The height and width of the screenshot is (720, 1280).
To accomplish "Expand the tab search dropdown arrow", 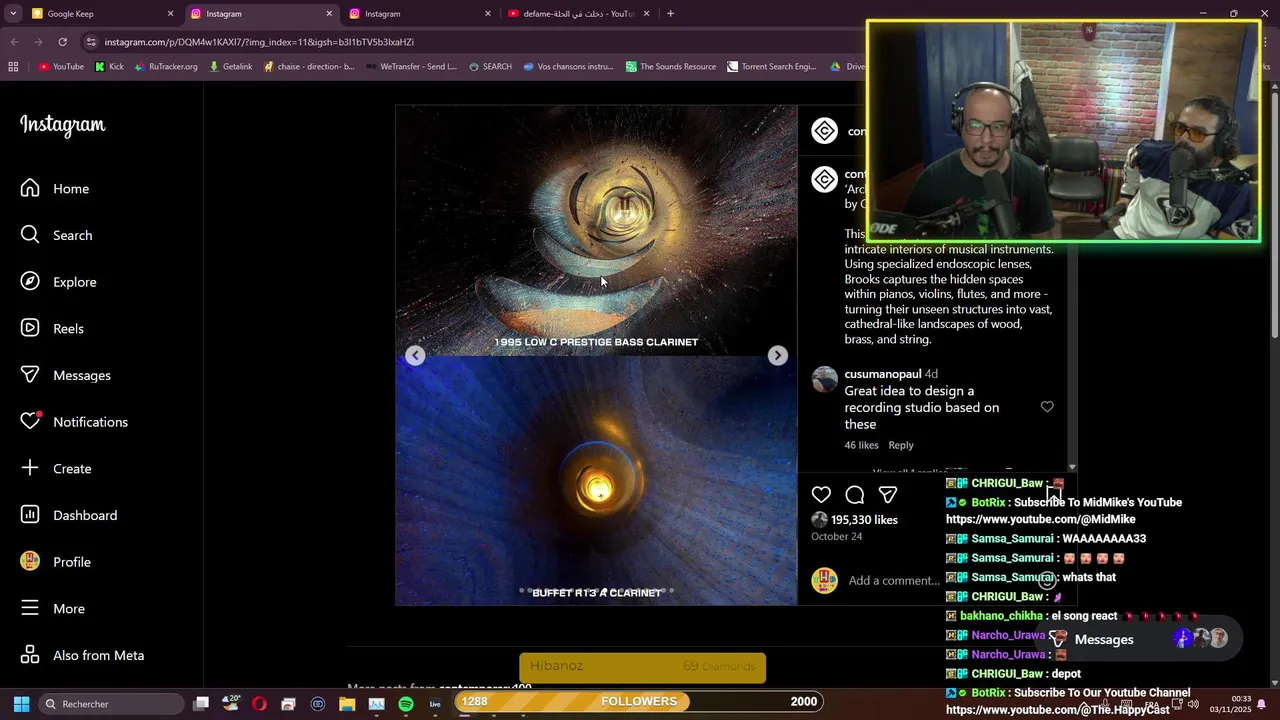I will 13,14.
